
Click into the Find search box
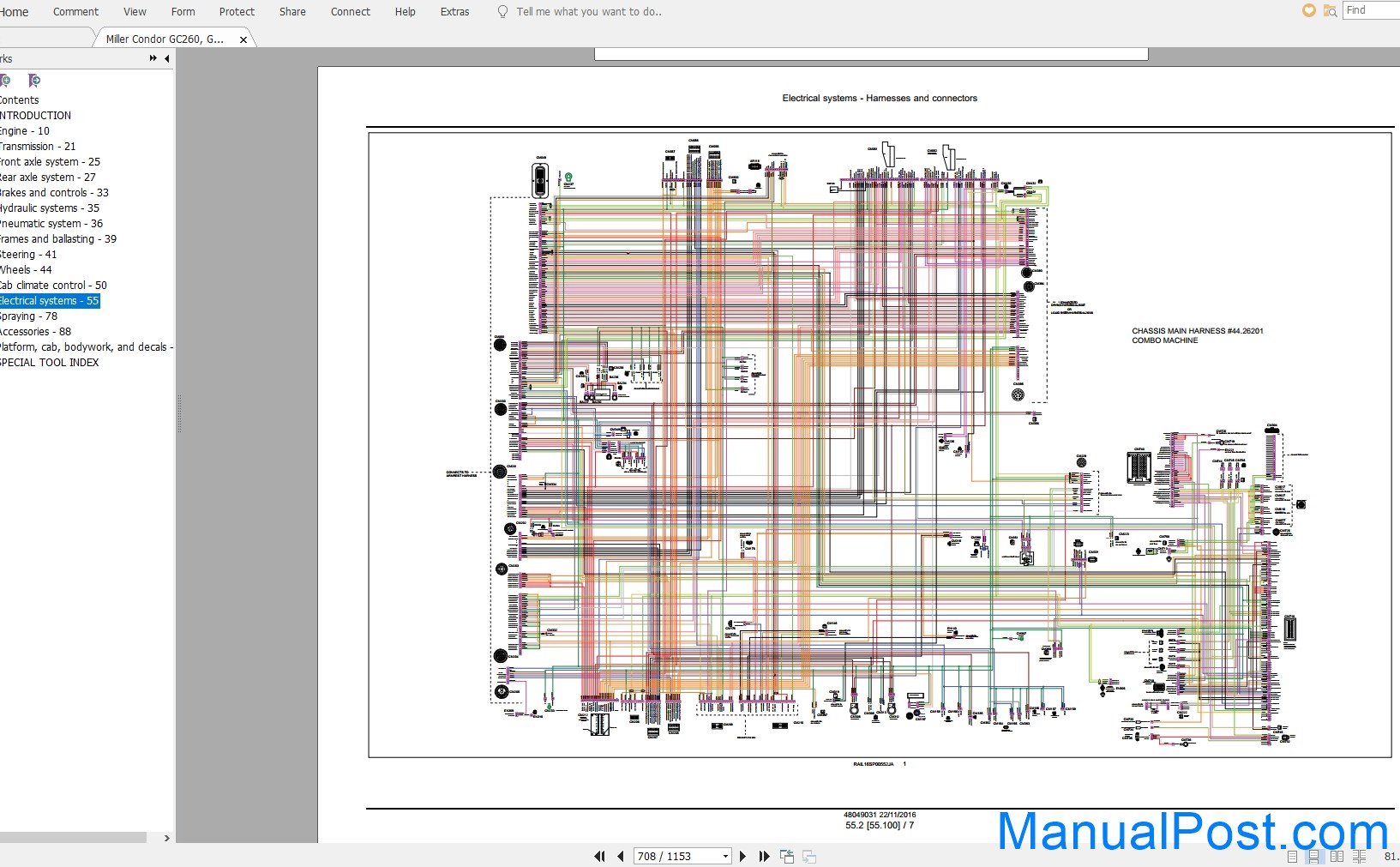click(1372, 10)
